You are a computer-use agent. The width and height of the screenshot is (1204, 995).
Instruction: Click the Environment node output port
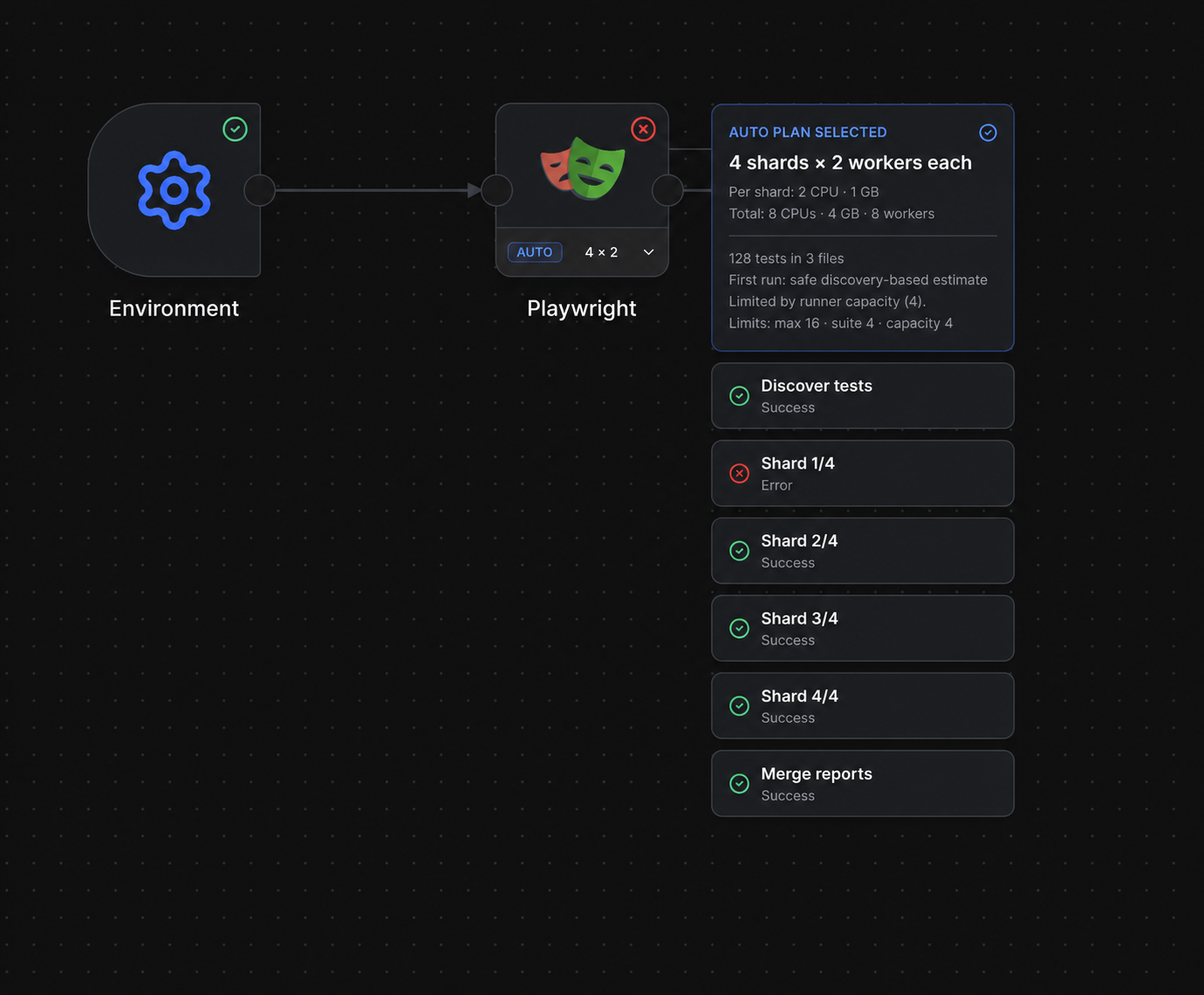[260, 190]
